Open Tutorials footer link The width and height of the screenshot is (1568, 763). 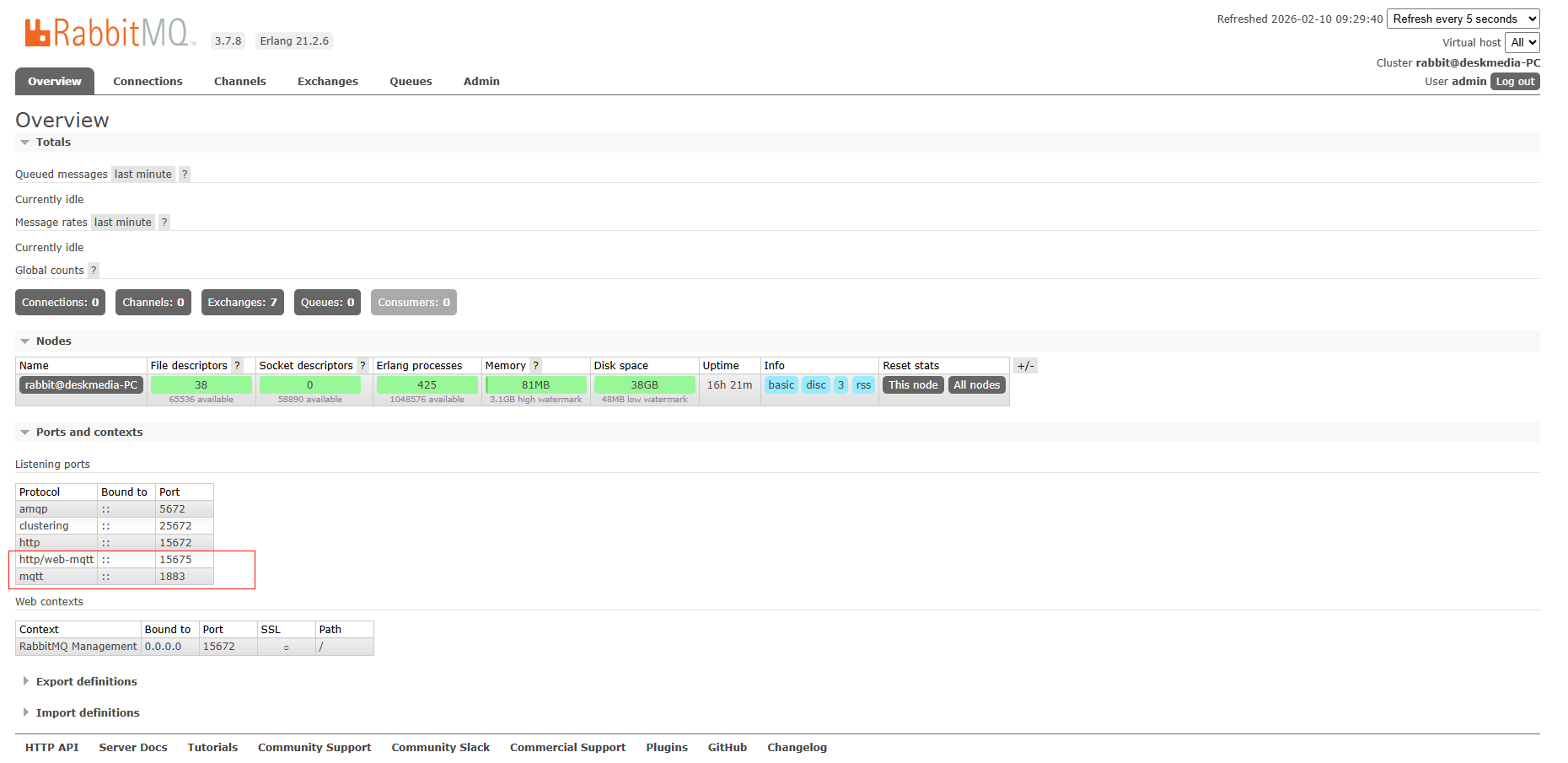(212, 748)
